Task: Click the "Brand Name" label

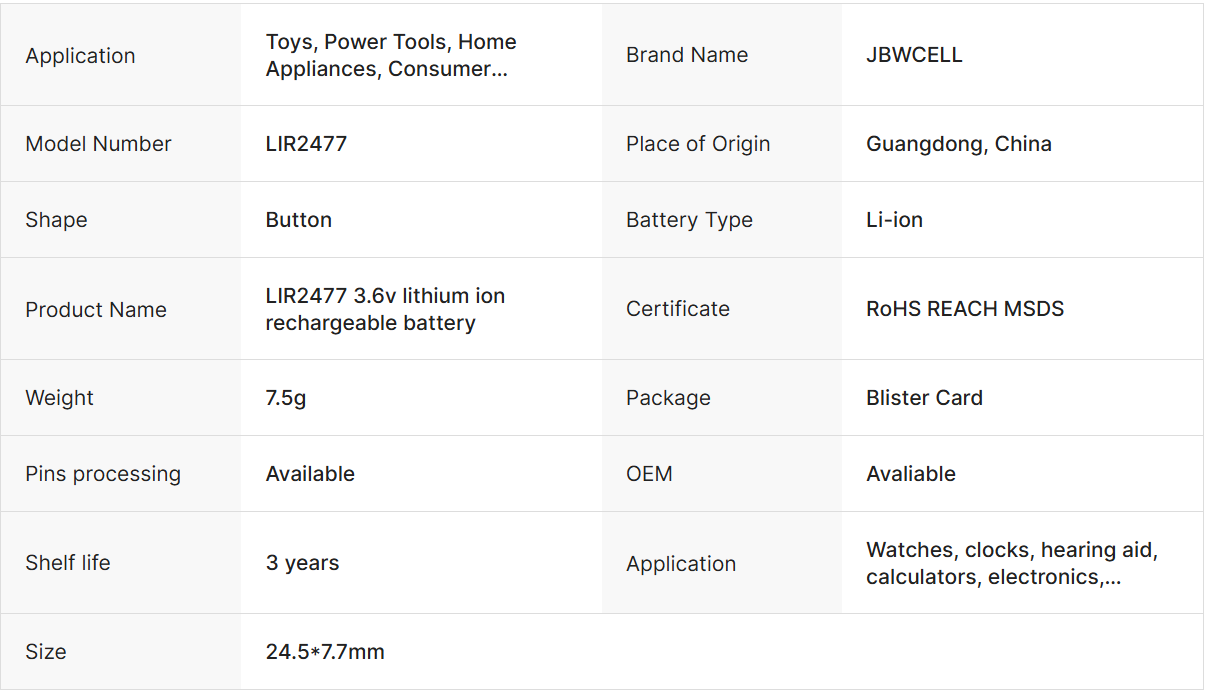Action: [x=686, y=56]
